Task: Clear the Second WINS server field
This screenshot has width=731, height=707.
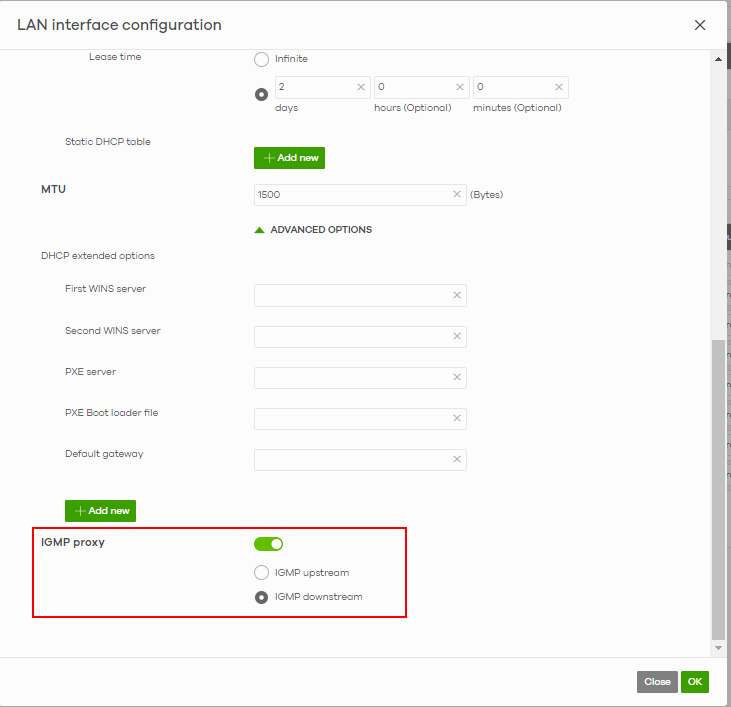Action: 457,337
